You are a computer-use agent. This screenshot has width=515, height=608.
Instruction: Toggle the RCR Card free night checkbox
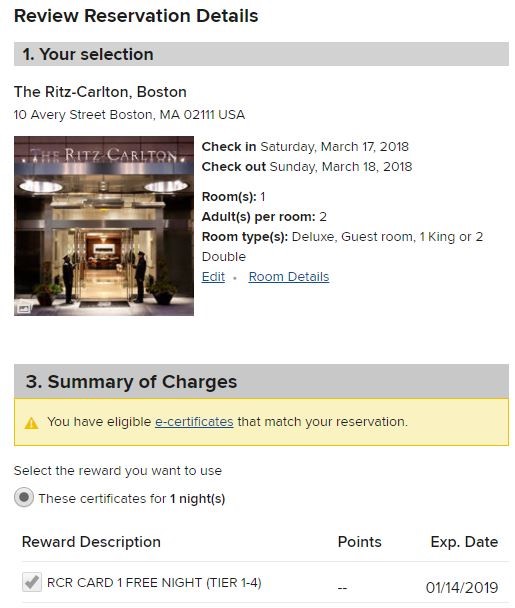(x=32, y=582)
